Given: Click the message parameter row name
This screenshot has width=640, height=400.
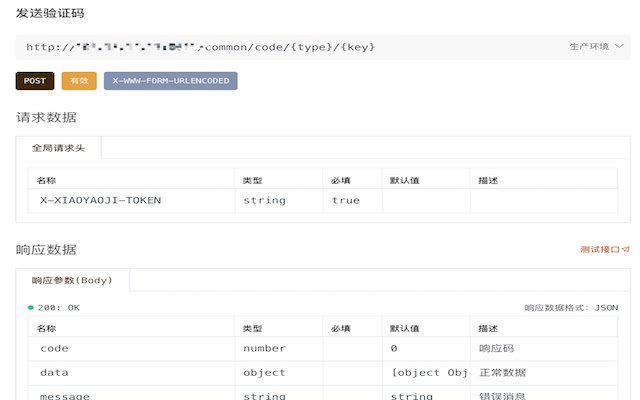Looking at the screenshot, I should 64,396.
